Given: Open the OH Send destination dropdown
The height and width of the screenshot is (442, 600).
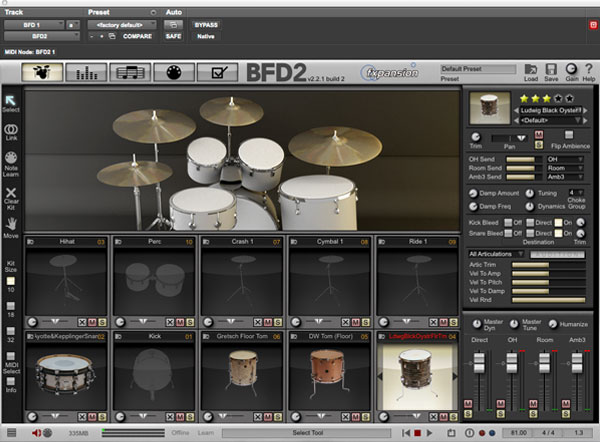Looking at the screenshot, I should 564,159.
